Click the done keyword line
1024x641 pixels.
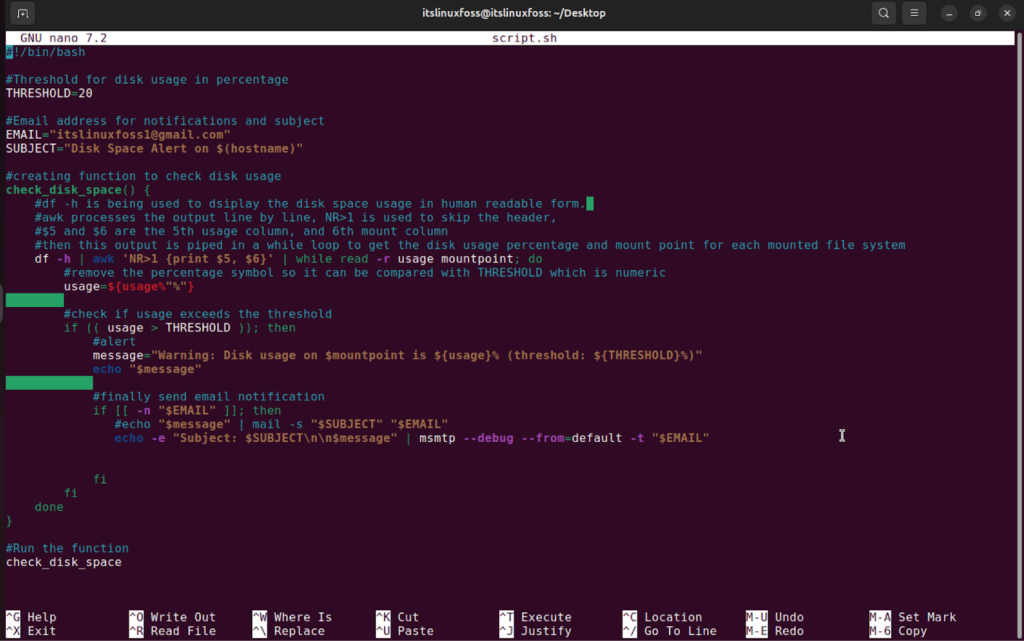pos(49,507)
